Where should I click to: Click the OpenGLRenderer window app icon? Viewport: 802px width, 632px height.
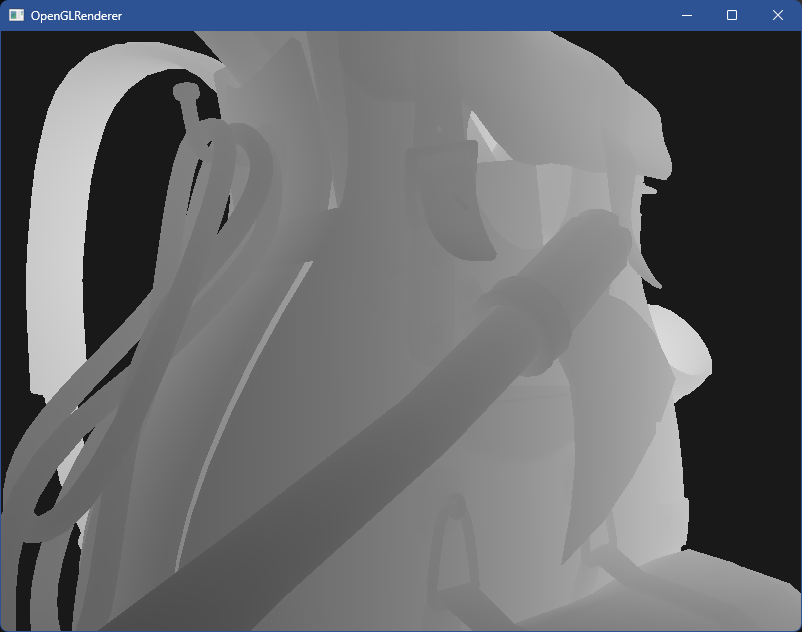(x=16, y=15)
